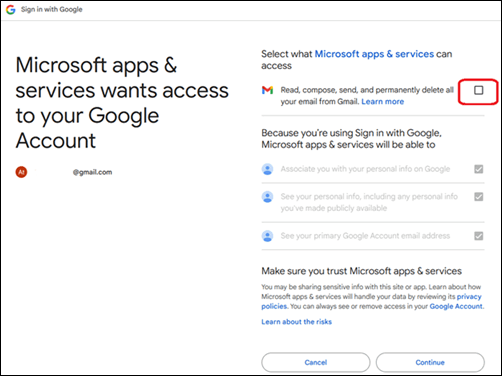Open Learn about the risks link

point(296,322)
